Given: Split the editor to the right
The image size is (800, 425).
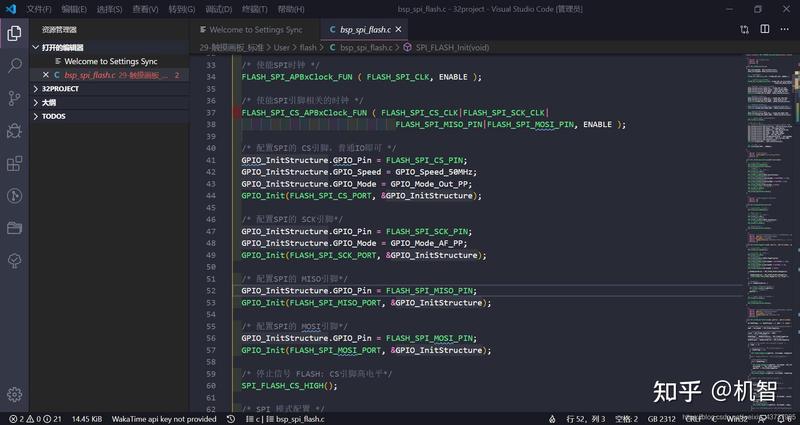Looking at the screenshot, I should click(765, 29).
